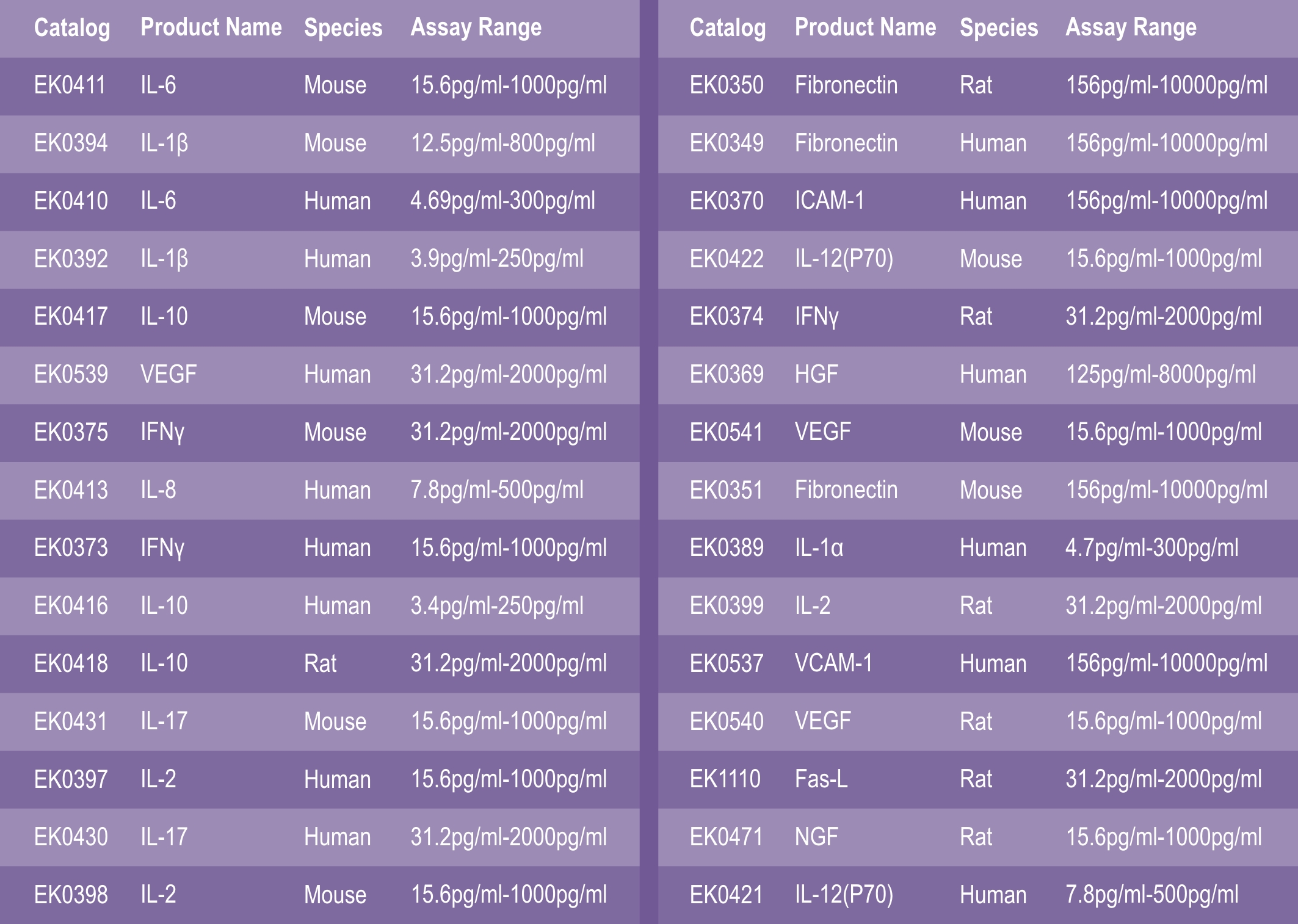The image size is (1298, 924).
Task: Click catalog number EK0350
Action: (727, 85)
